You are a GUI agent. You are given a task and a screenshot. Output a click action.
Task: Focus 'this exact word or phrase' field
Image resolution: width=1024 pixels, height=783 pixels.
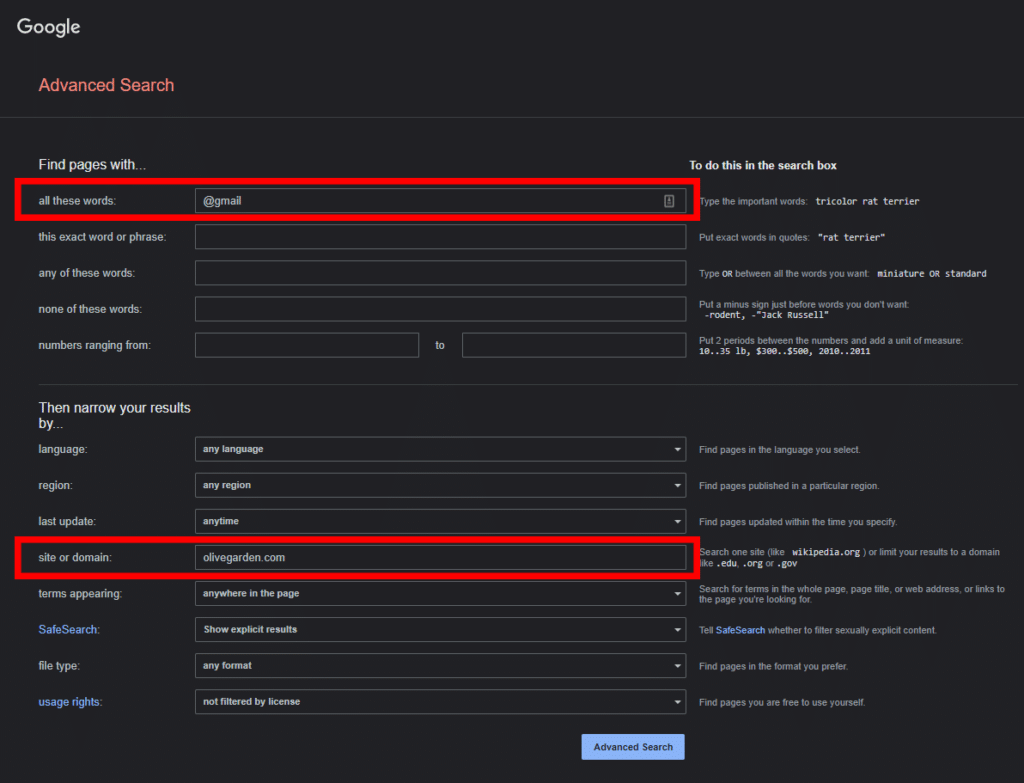440,237
